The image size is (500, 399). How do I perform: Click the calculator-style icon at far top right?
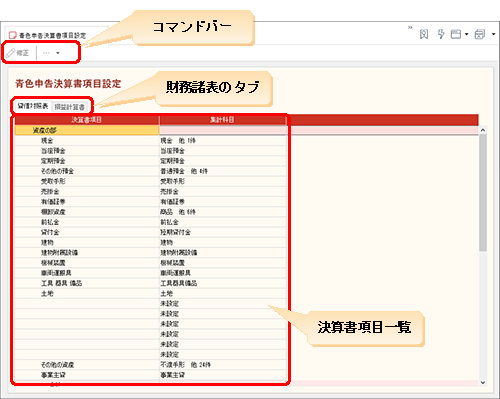(x=480, y=34)
